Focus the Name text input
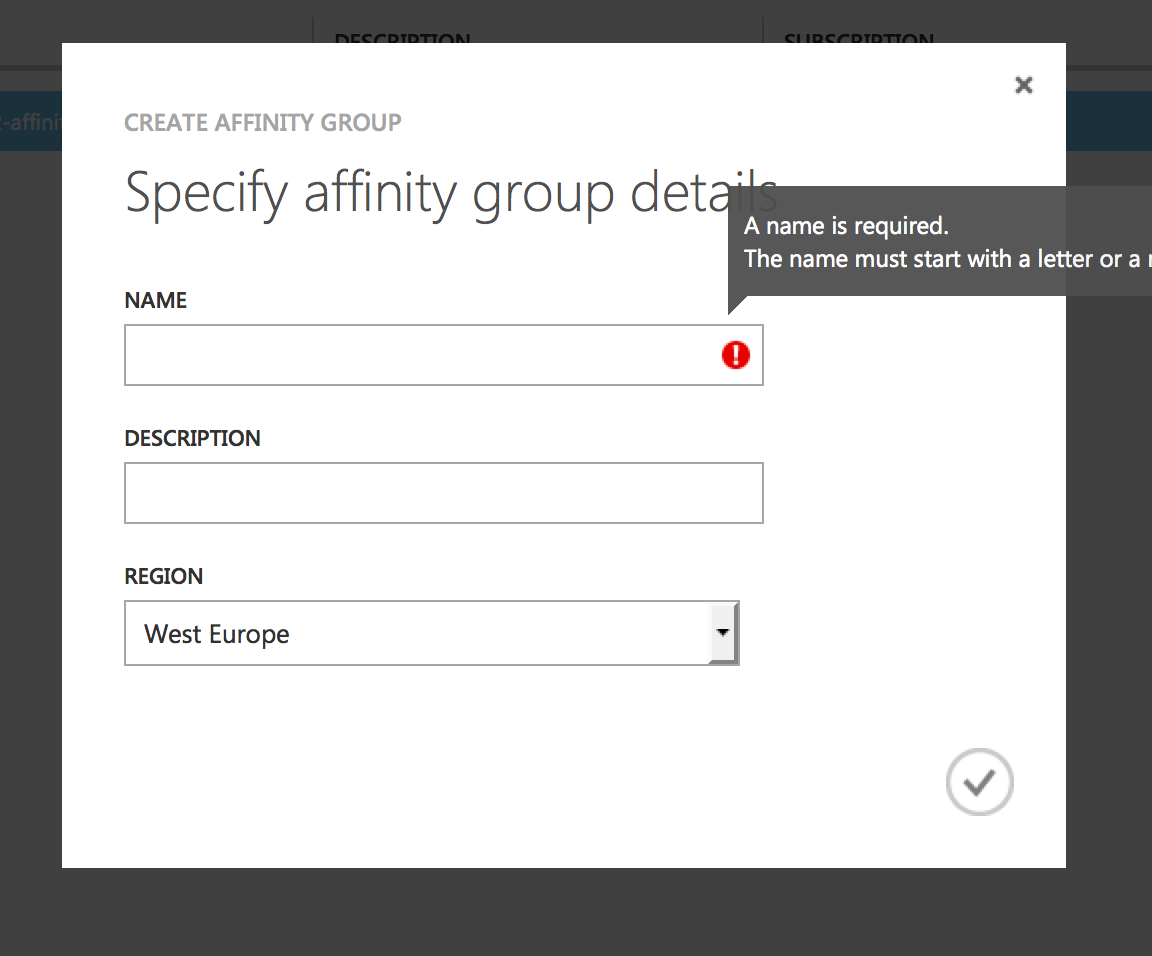The width and height of the screenshot is (1152, 956). tap(420, 355)
